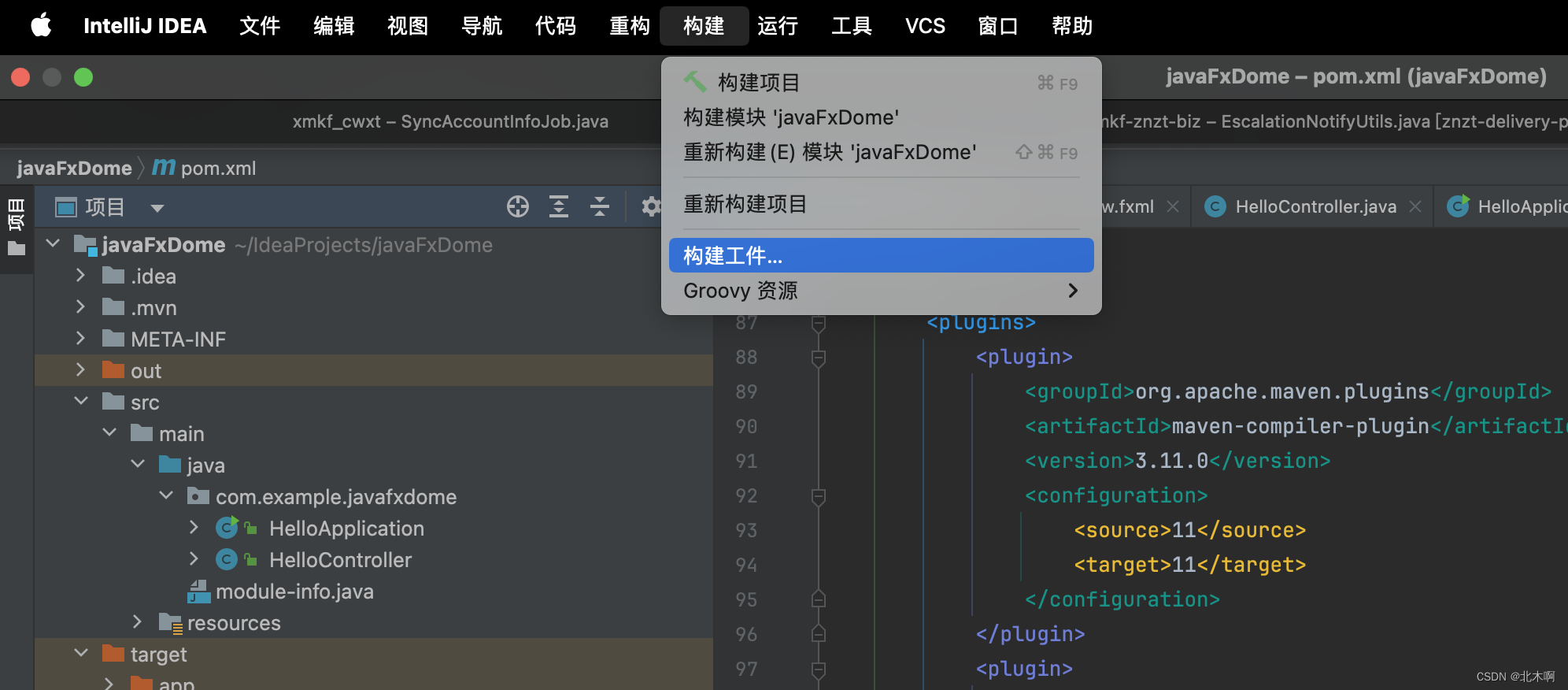1568x690 pixels.
Task: Expand the resources folder
Action: pyautogui.click(x=137, y=621)
